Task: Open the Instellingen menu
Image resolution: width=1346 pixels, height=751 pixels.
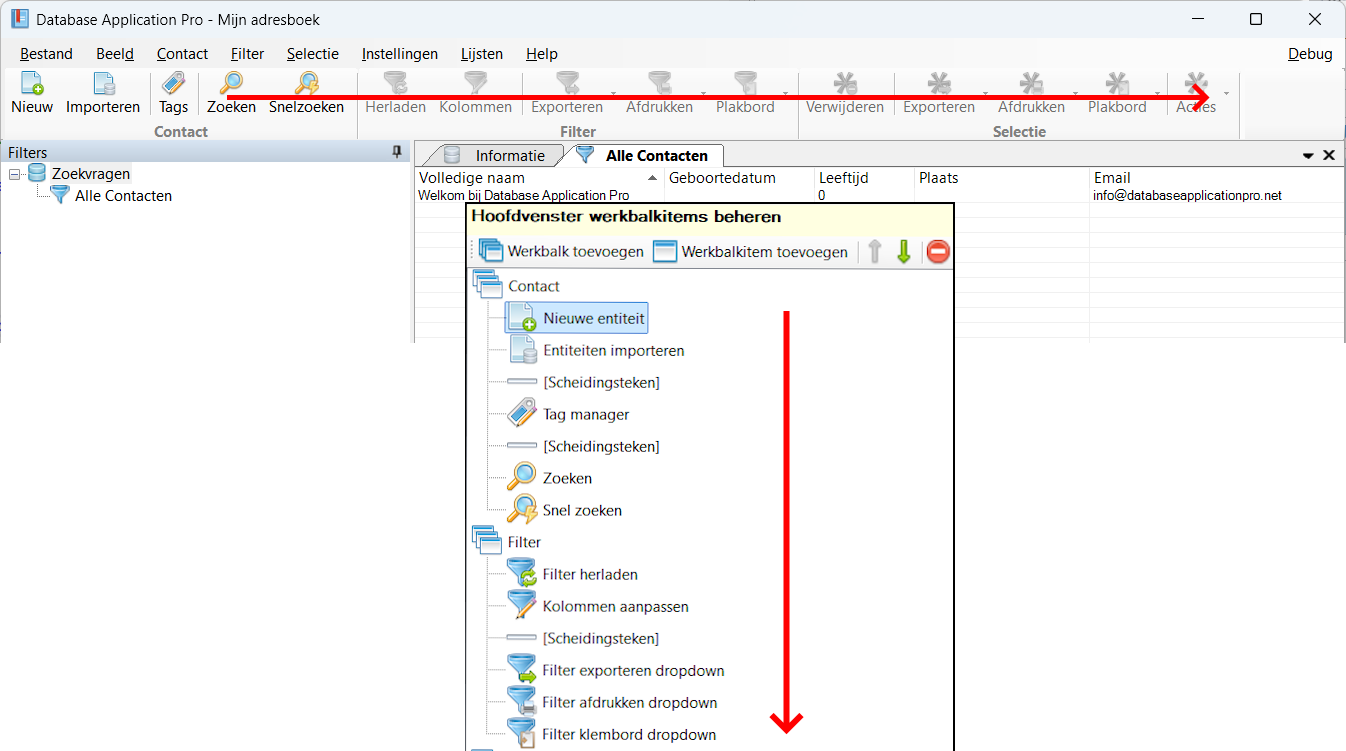Action: point(399,54)
